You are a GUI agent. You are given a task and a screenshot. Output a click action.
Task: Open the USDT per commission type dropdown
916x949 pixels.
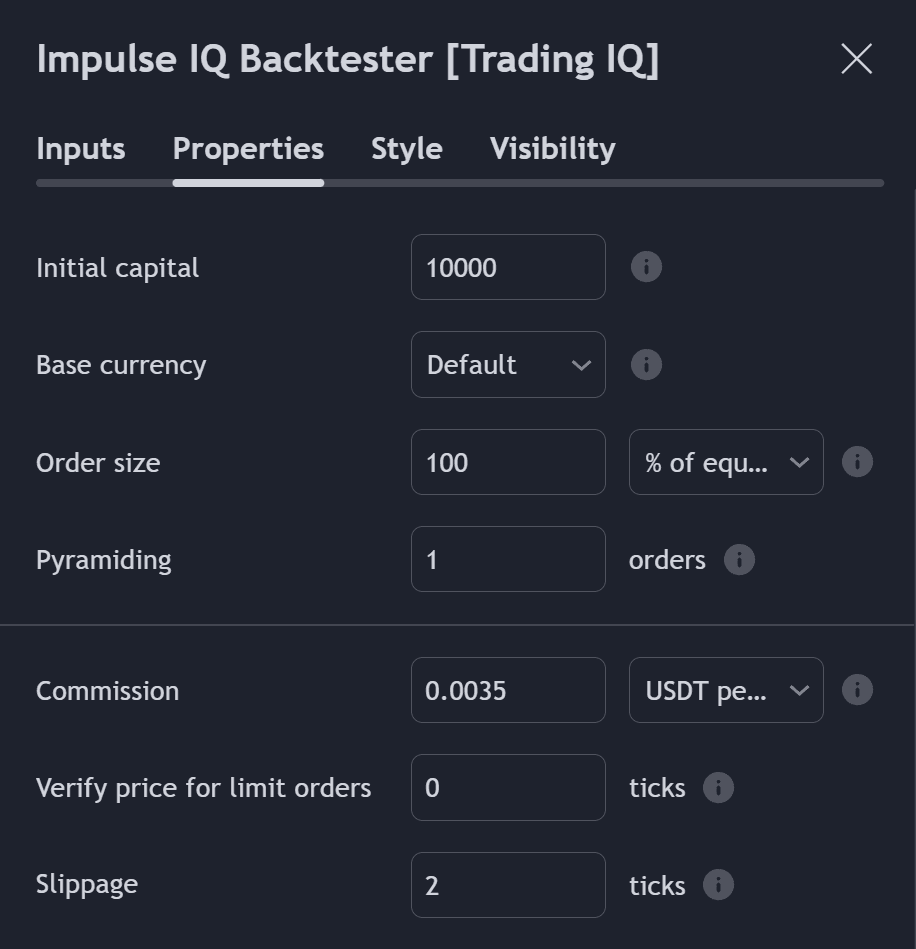(x=727, y=690)
